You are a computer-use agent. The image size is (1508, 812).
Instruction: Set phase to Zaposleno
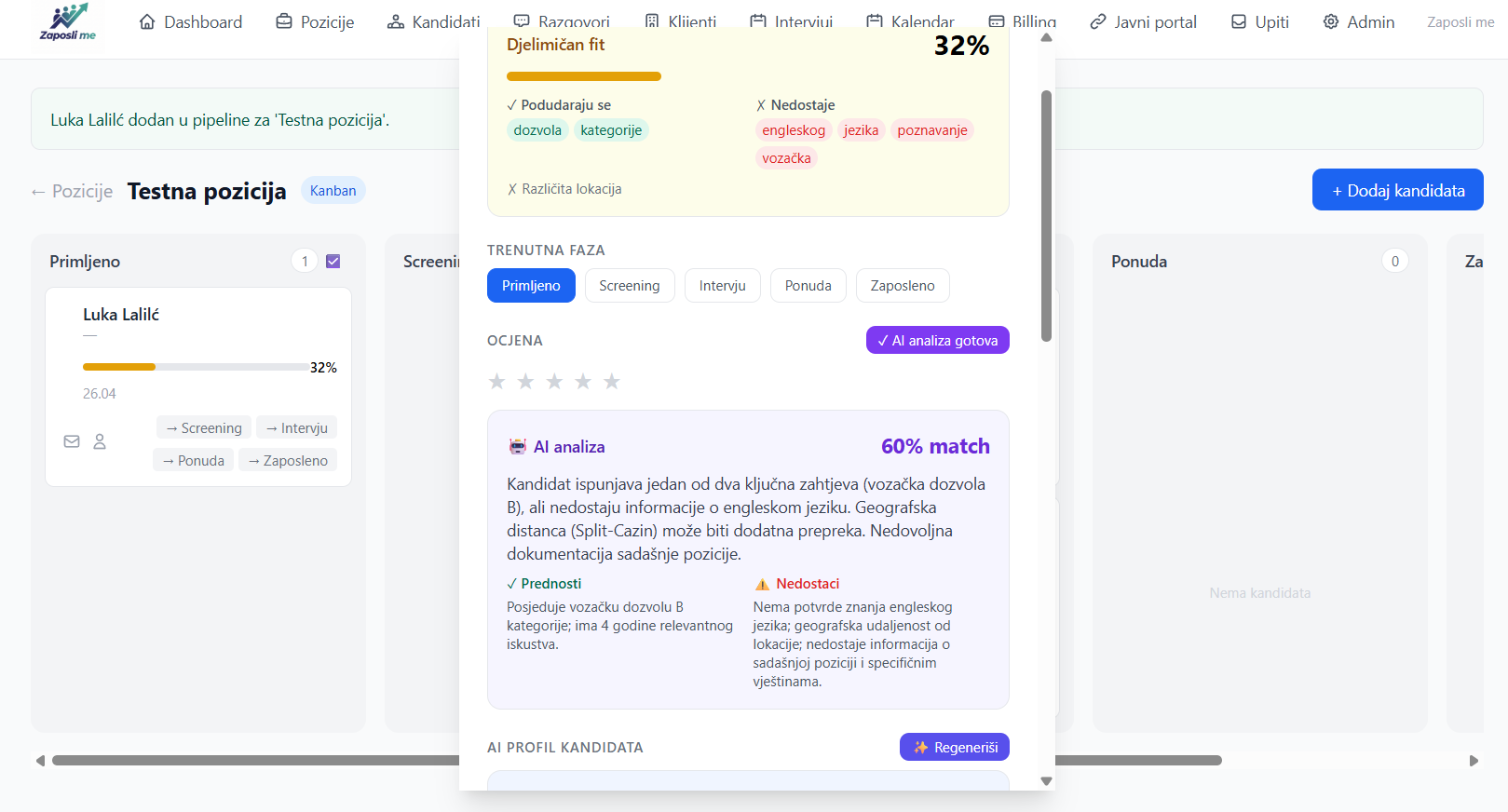click(x=903, y=286)
